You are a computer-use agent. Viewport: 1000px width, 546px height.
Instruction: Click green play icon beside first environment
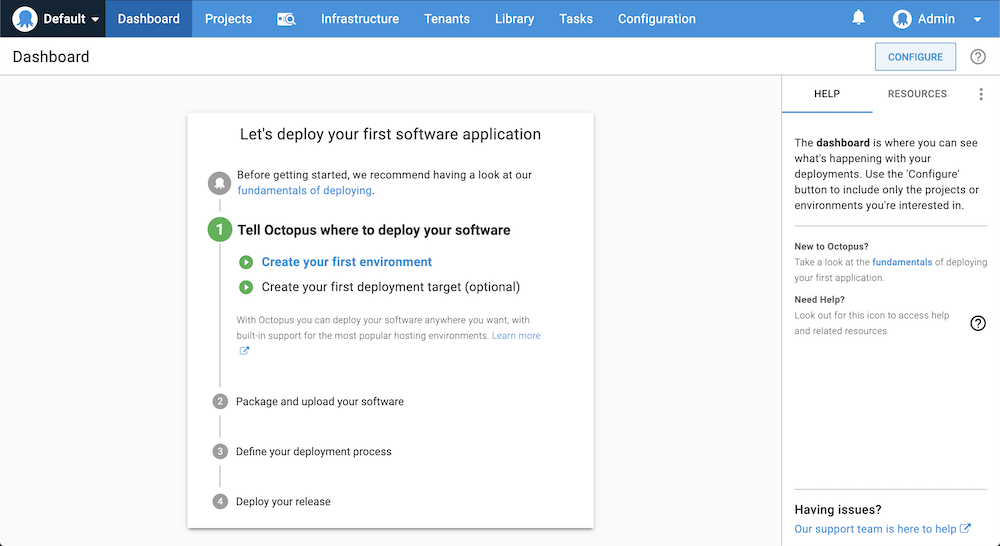tap(246, 262)
